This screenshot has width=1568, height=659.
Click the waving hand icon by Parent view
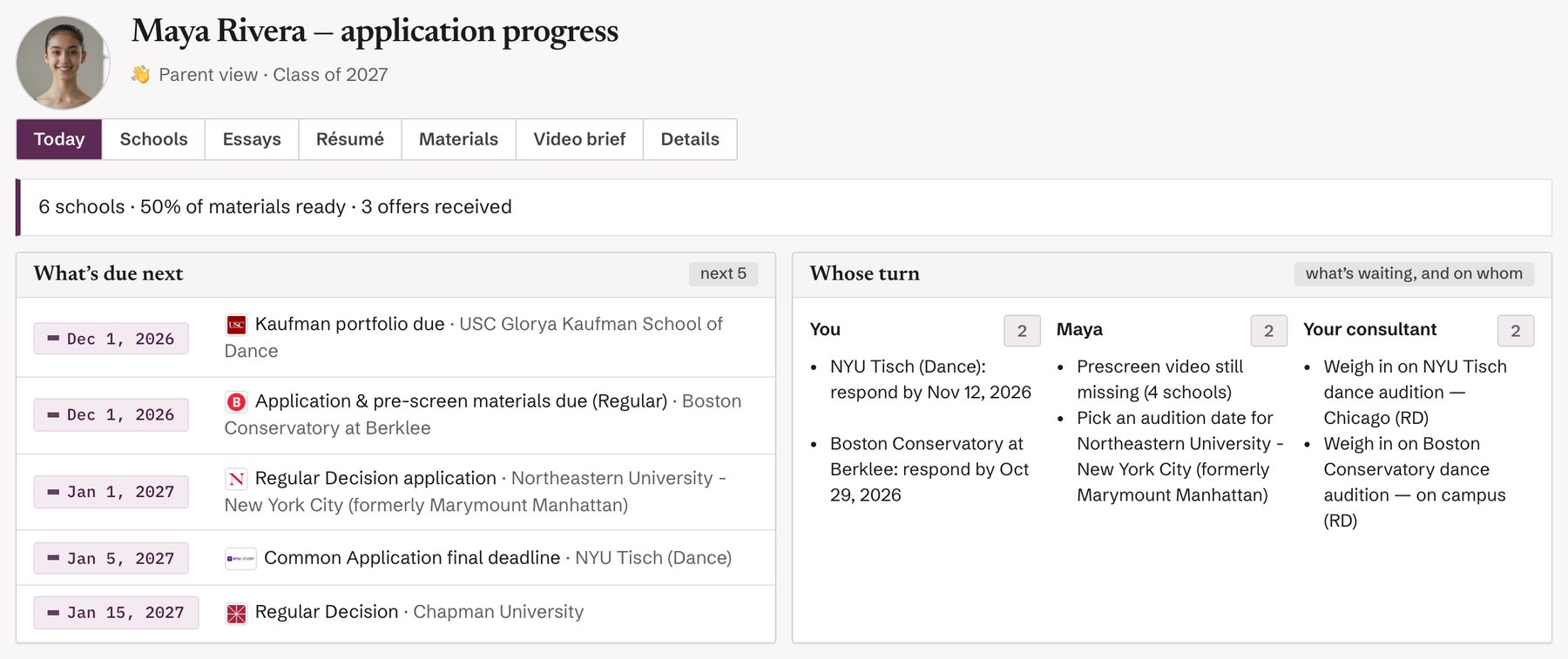(x=140, y=75)
